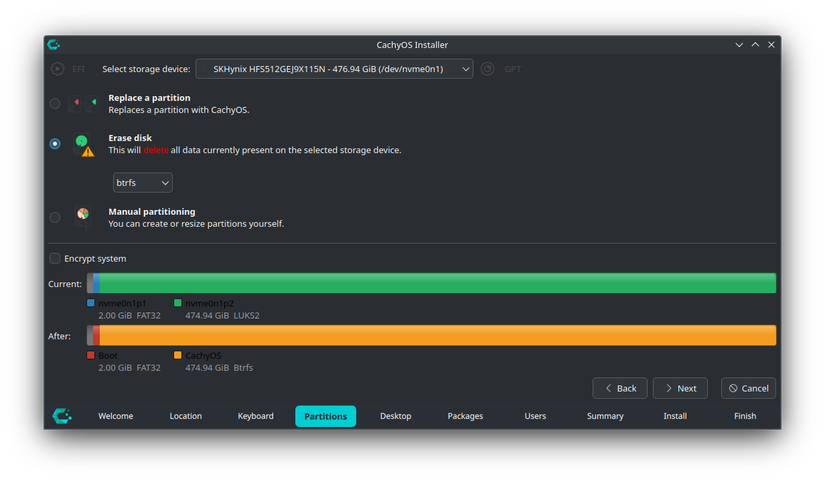Click the Manual partitioning pie icon
The width and height of the screenshot is (825, 481).
click(83, 216)
